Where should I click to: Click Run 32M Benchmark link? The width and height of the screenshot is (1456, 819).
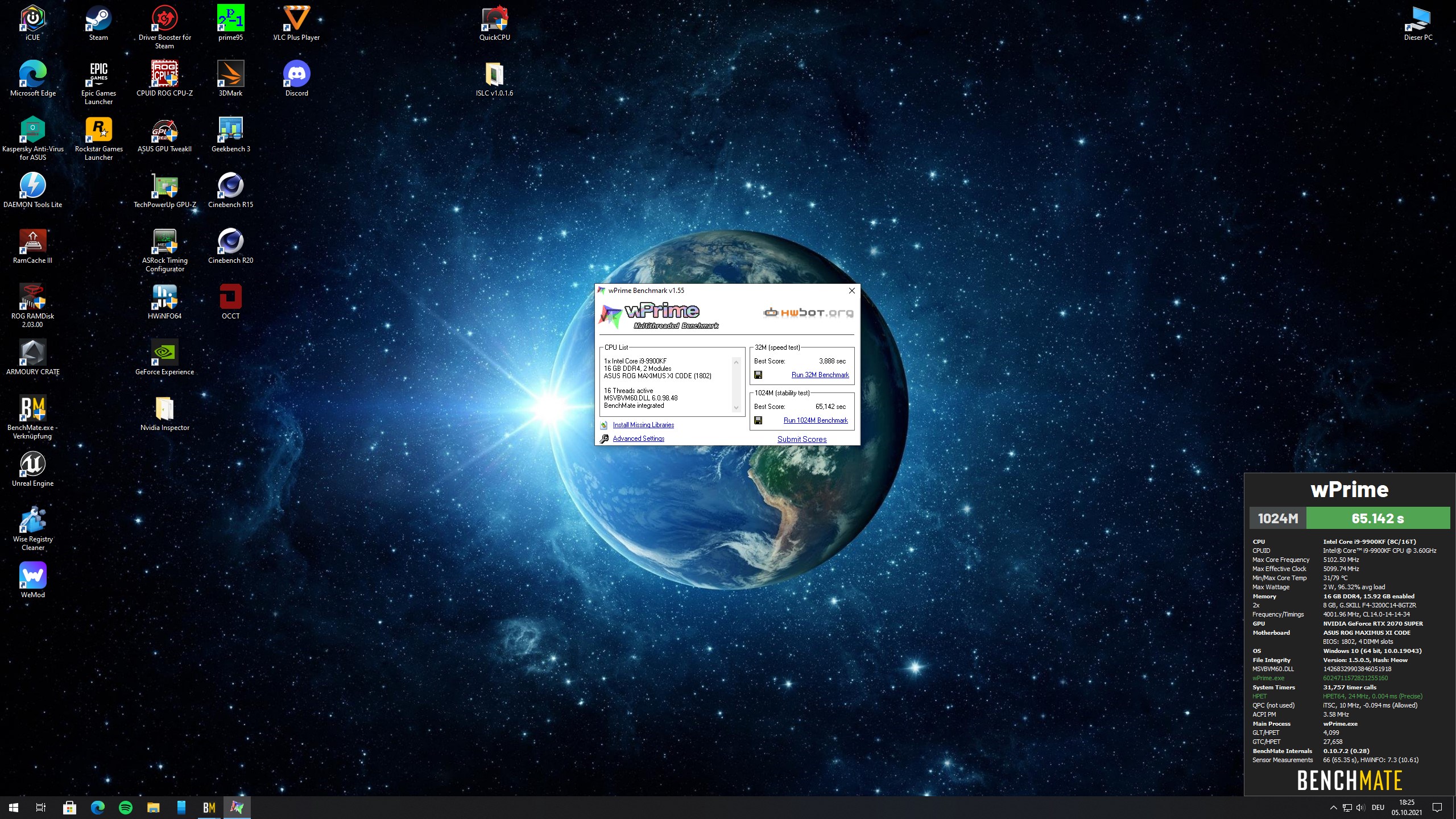click(820, 375)
